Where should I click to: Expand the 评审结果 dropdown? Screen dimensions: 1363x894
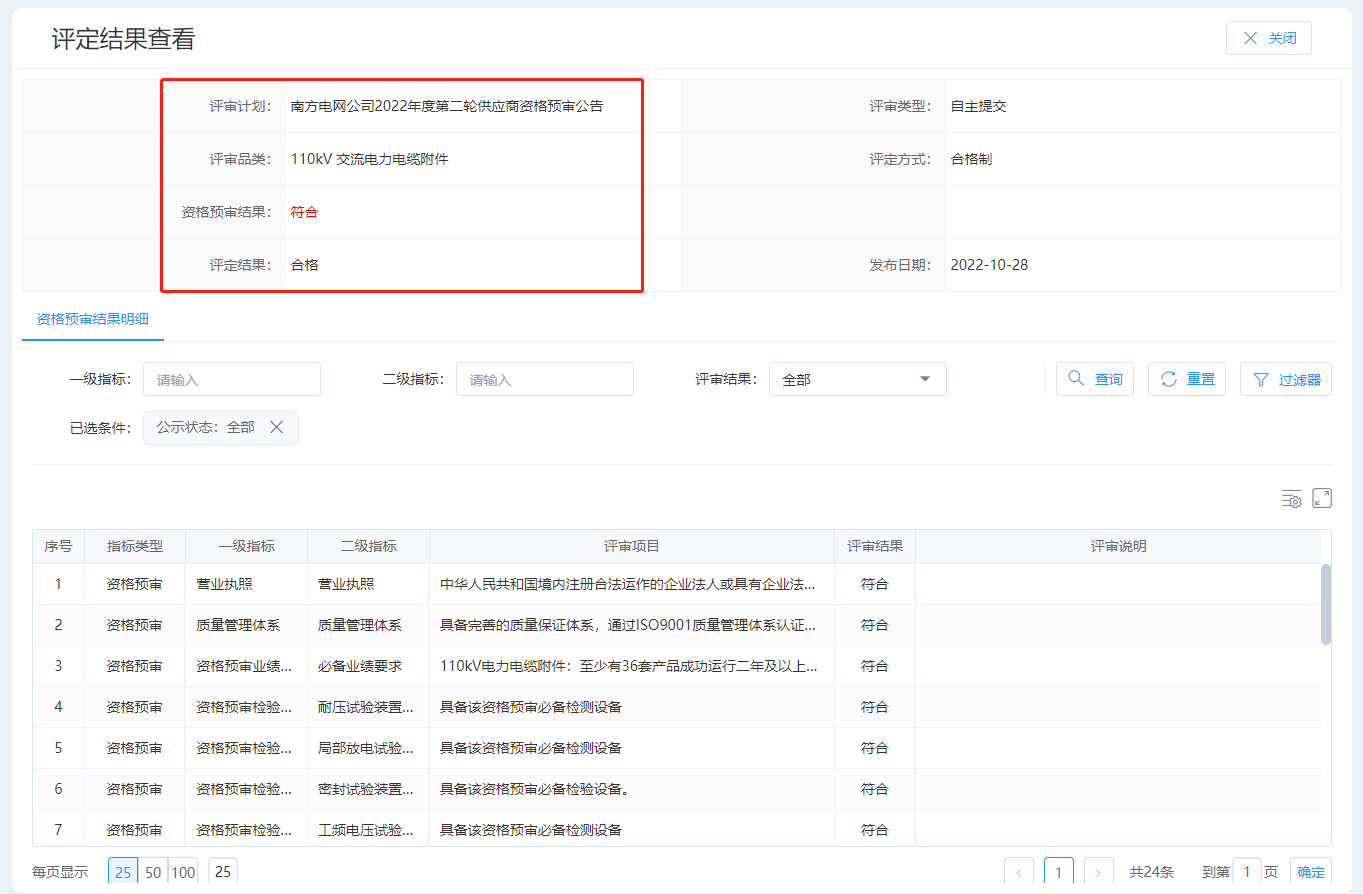tap(857, 379)
